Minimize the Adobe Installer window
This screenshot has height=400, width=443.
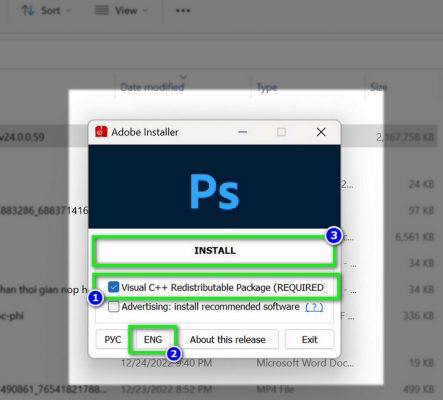243,132
